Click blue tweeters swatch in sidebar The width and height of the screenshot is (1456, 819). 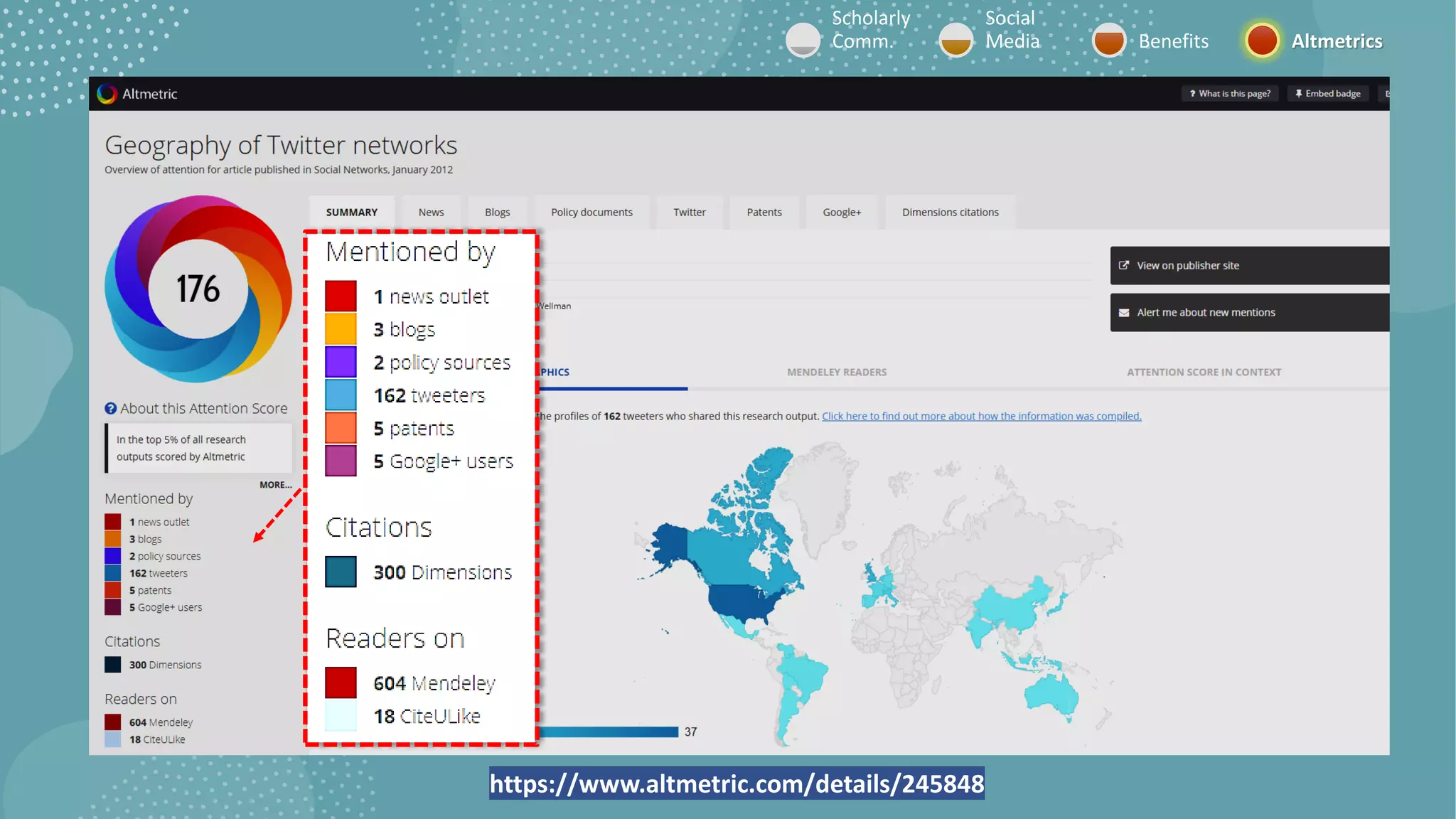[x=112, y=573]
